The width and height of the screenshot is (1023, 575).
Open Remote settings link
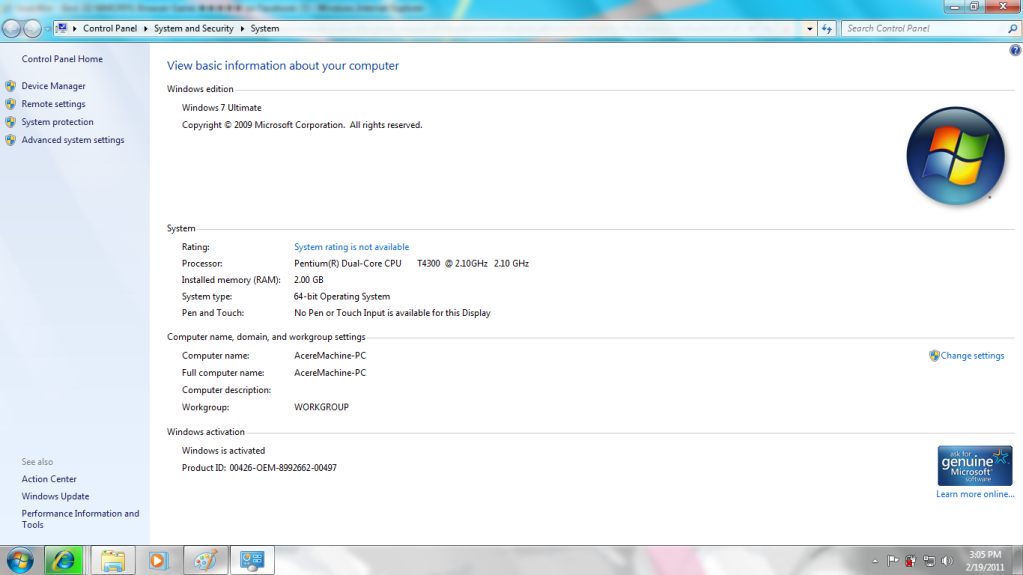pos(53,104)
